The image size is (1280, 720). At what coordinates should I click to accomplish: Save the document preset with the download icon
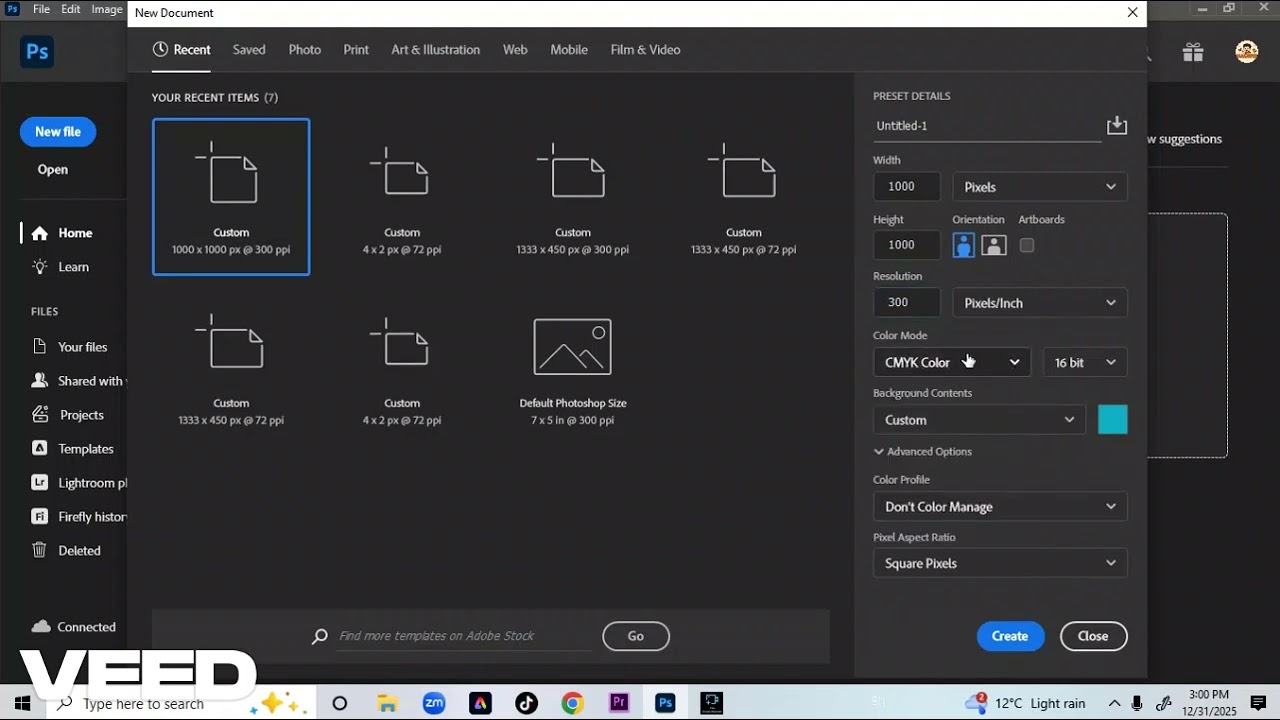click(x=1117, y=125)
